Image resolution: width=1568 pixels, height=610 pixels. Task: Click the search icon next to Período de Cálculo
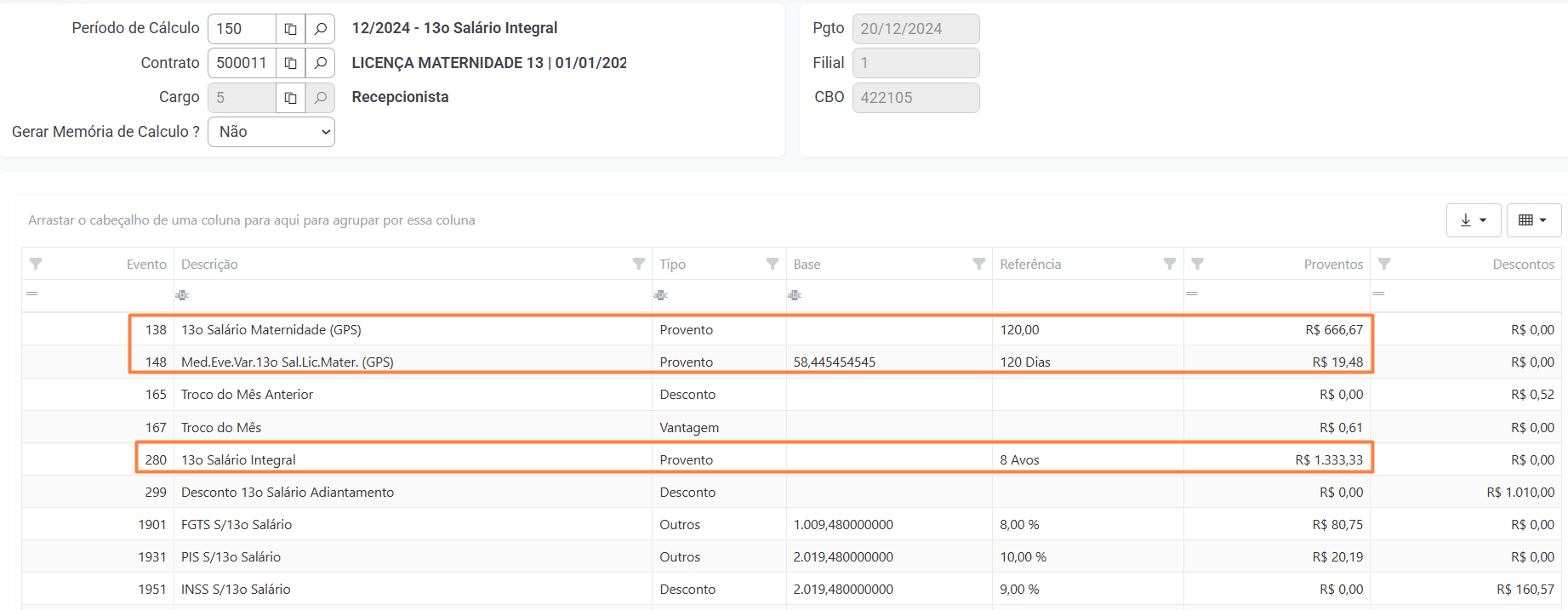(320, 29)
